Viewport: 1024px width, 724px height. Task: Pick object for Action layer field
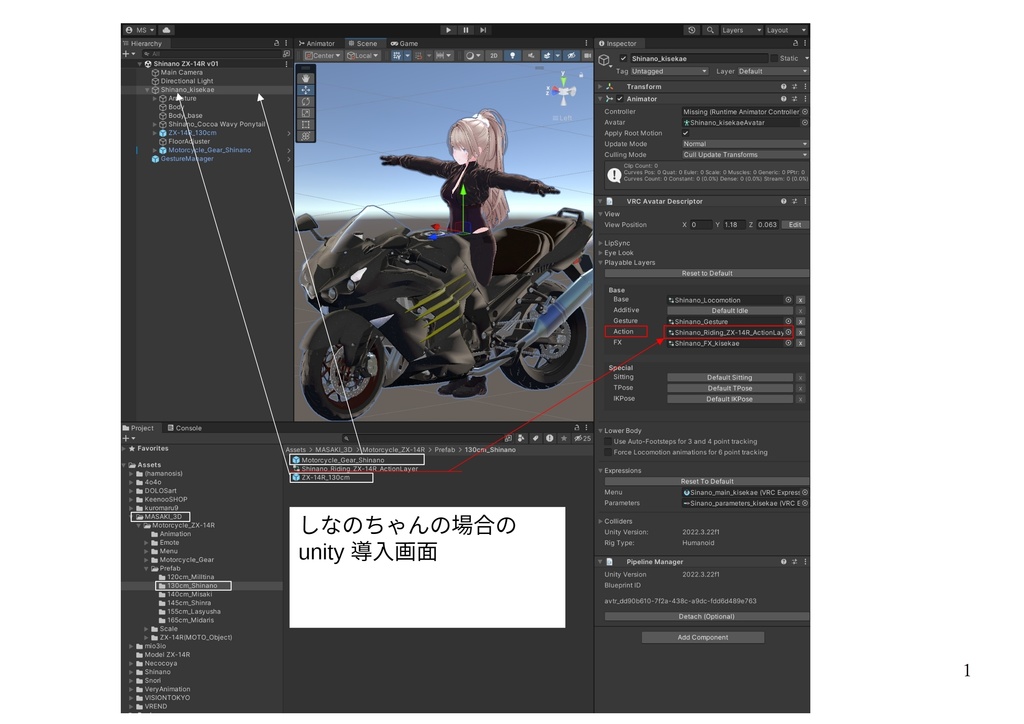tap(788, 332)
